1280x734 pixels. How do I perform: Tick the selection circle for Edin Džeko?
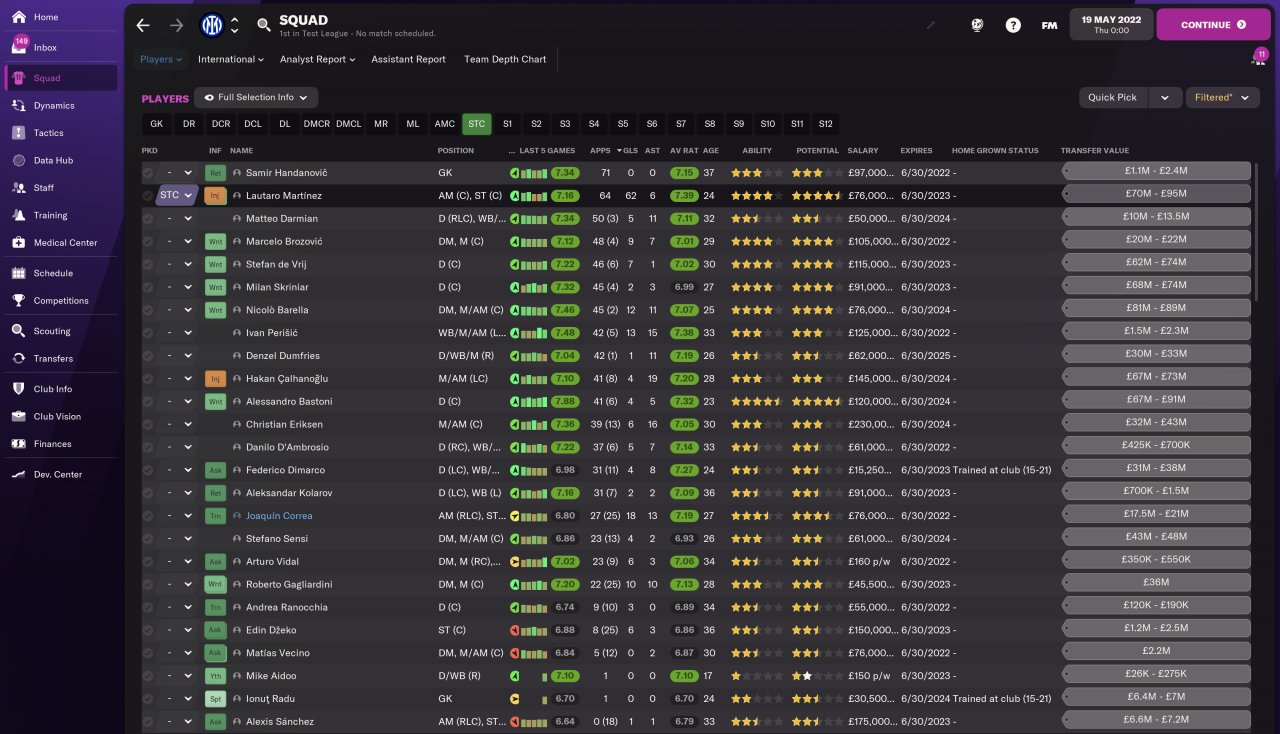(x=148, y=631)
